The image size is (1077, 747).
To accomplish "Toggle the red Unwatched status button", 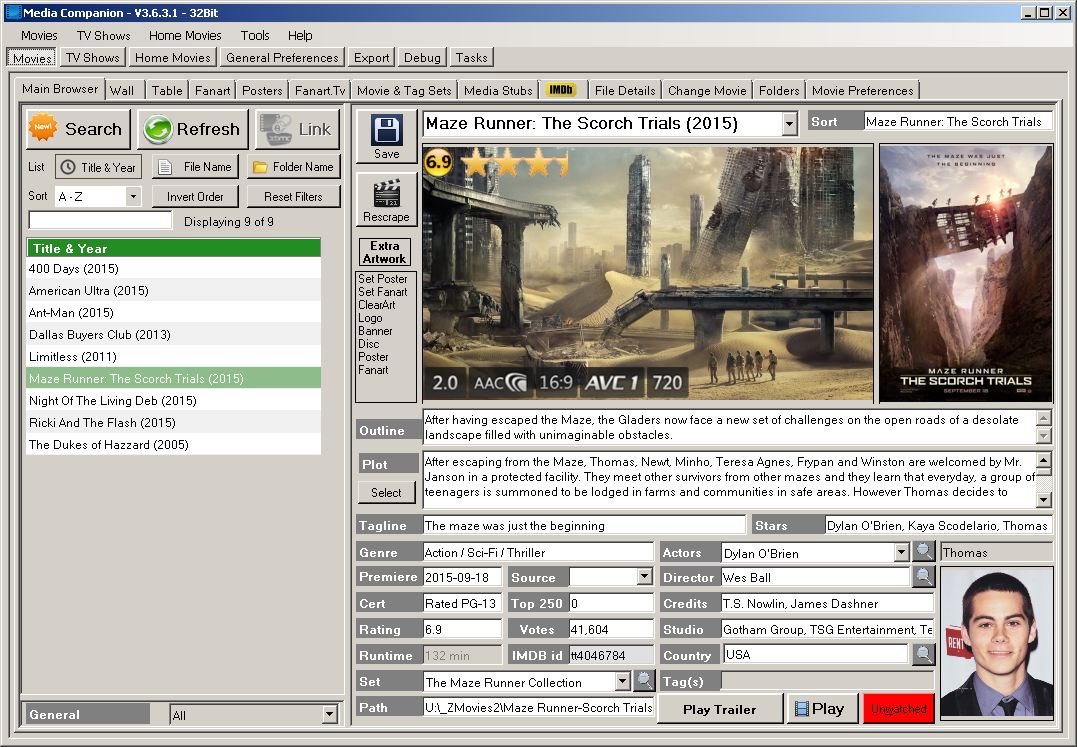I will tap(898, 709).
